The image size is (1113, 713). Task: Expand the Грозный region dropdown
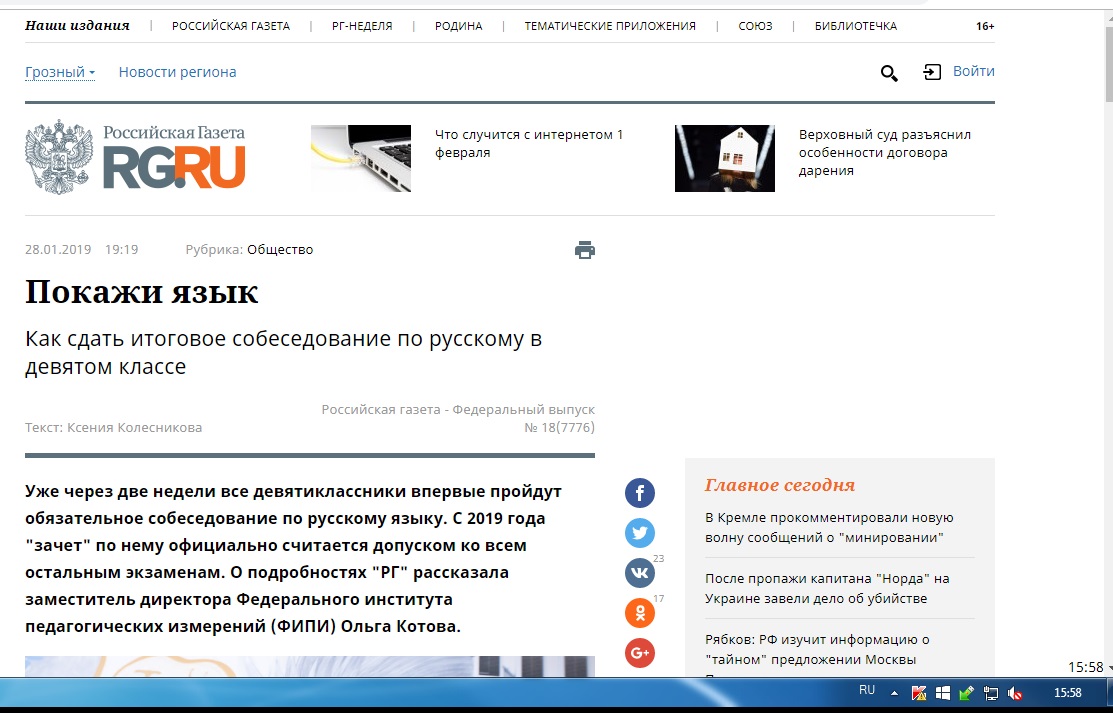[60, 72]
